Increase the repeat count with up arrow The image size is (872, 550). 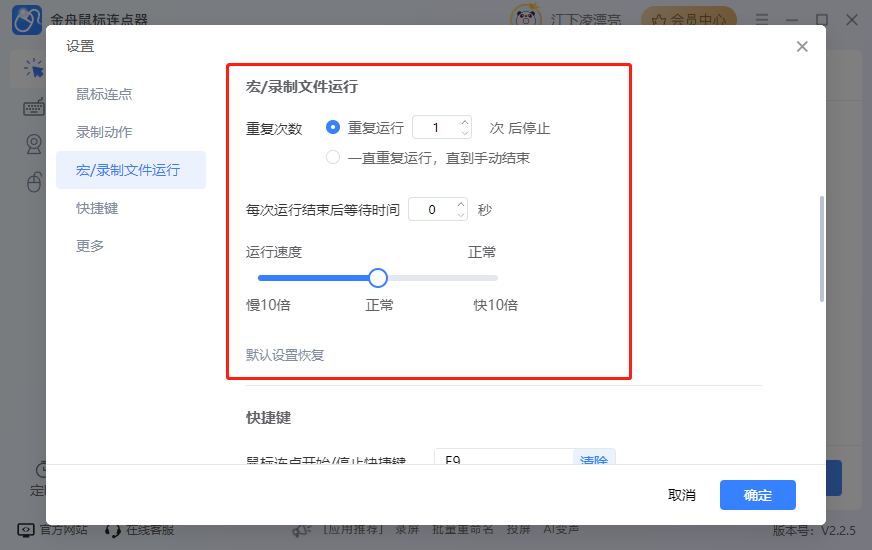coord(464,123)
